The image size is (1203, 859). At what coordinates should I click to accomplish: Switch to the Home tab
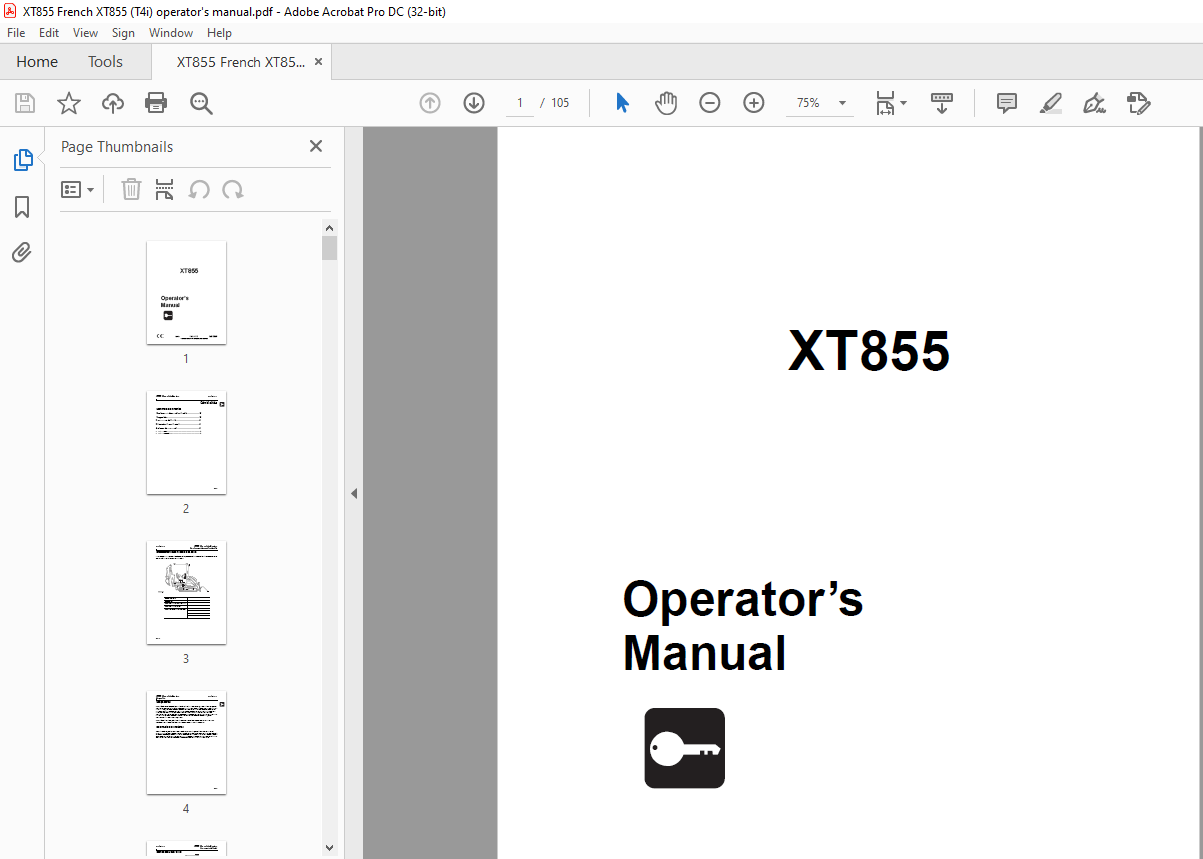click(37, 62)
